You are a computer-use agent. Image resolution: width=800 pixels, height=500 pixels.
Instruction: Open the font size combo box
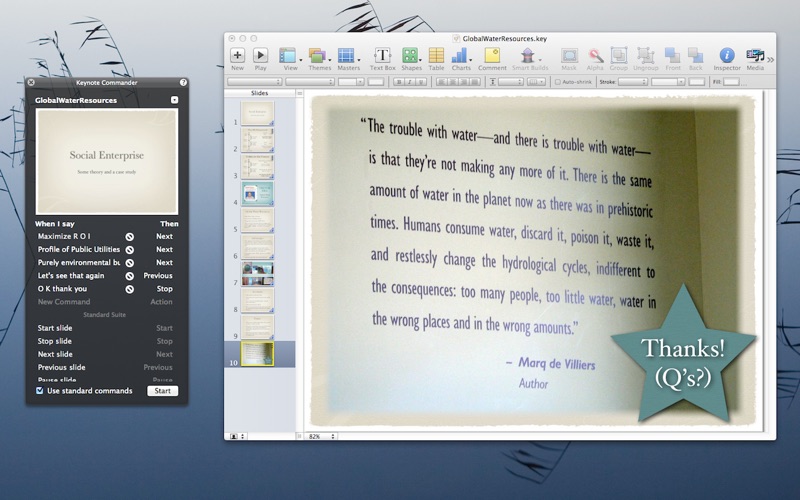(351, 82)
